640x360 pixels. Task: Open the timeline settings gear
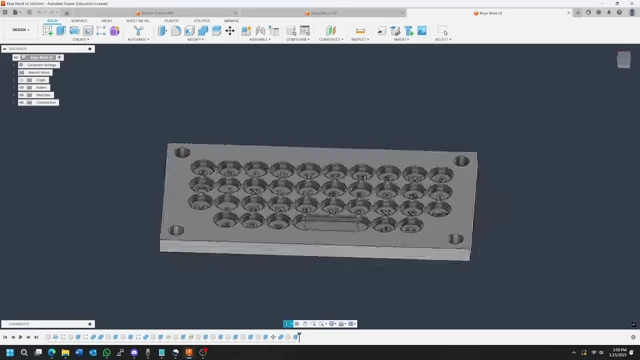633,337
